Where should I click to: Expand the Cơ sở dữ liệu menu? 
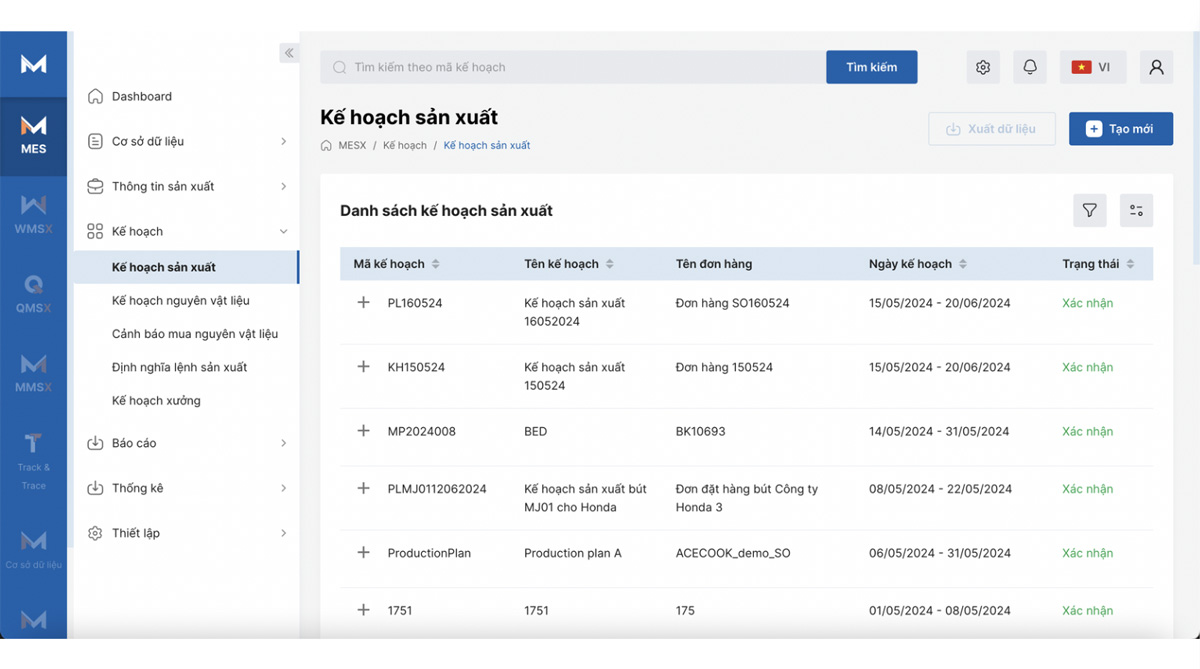coord(187,141)
